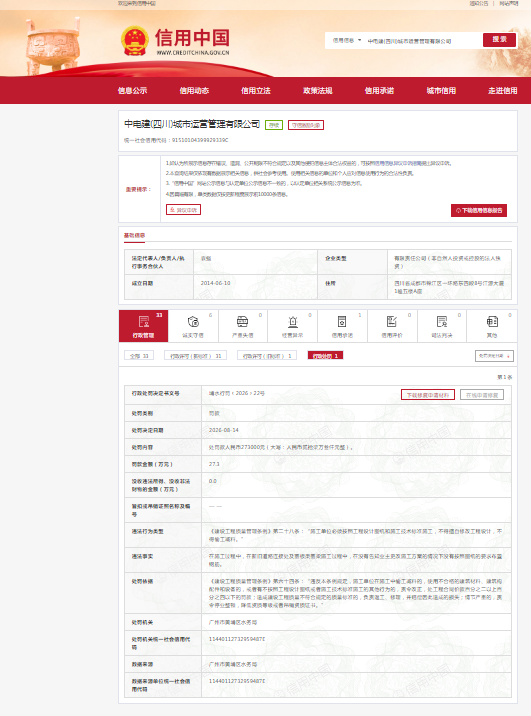Click the 处罚依据 description text
The image size is (531, 716).
click(356, 593)
